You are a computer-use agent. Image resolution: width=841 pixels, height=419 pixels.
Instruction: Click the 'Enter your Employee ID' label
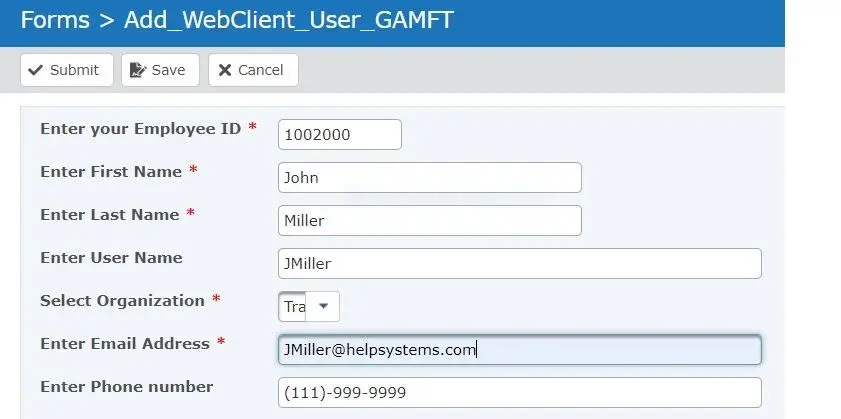(140, 129)
